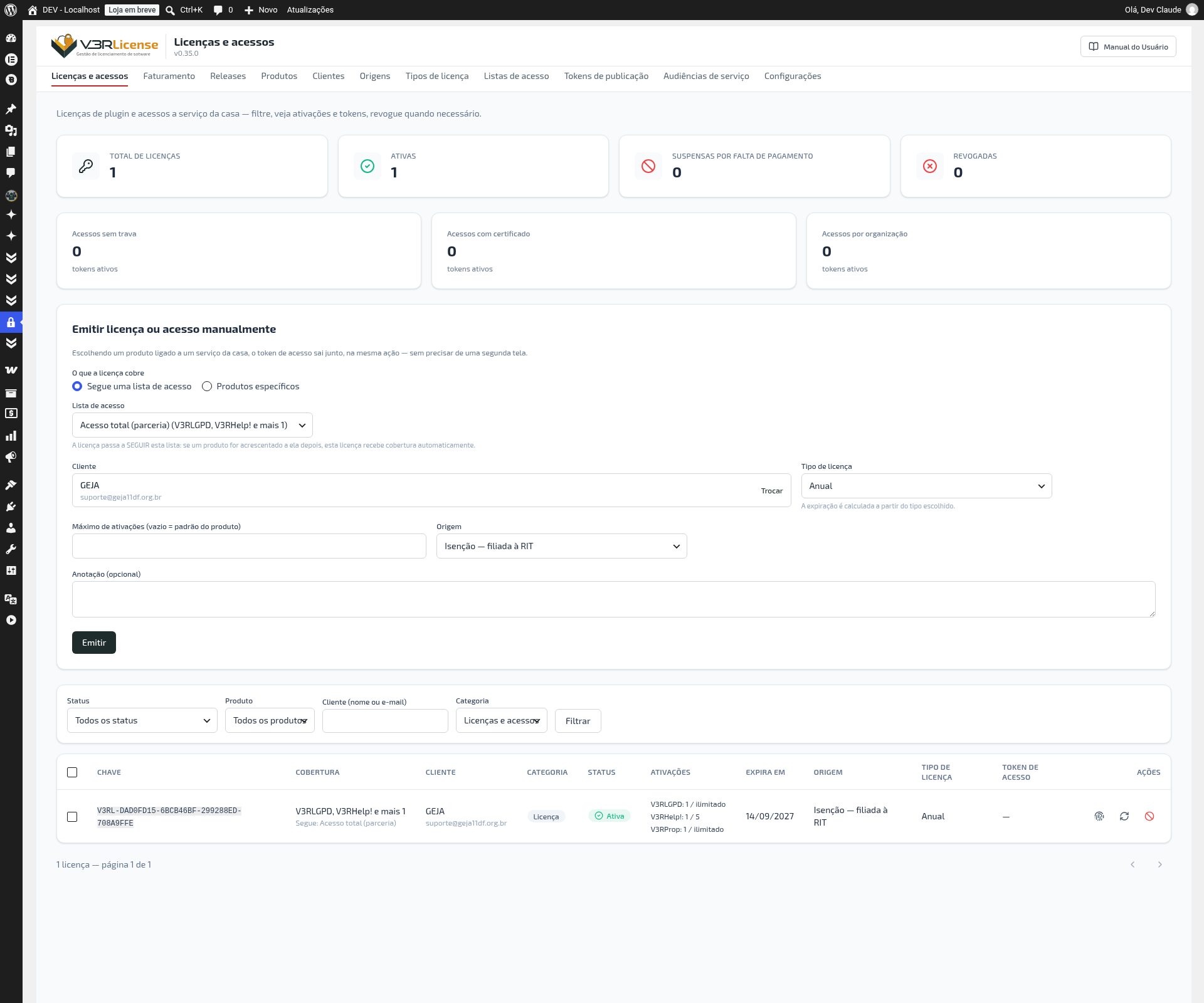
Task: Click Trocar to change the client
Action: click(x=771, y=491)
